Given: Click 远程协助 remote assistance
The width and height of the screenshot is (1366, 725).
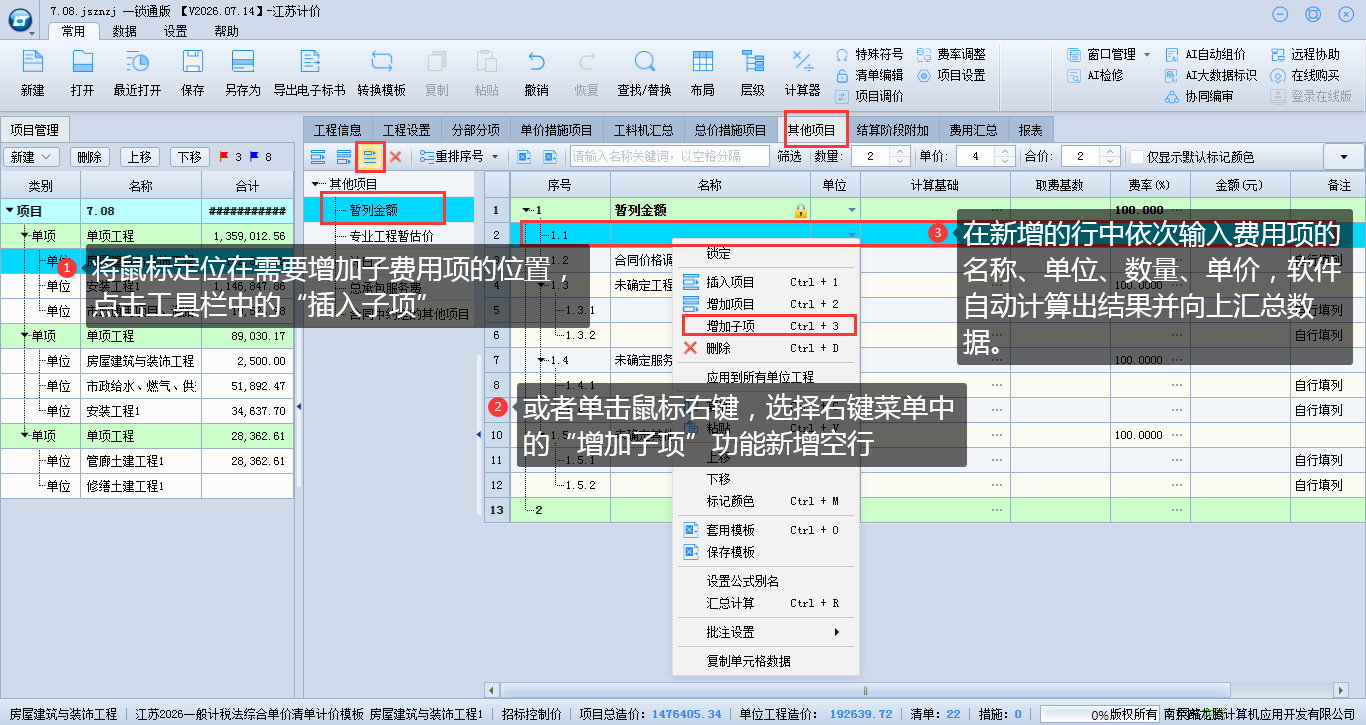Looking at the screenshot, I should click(x=1305, y=54).
